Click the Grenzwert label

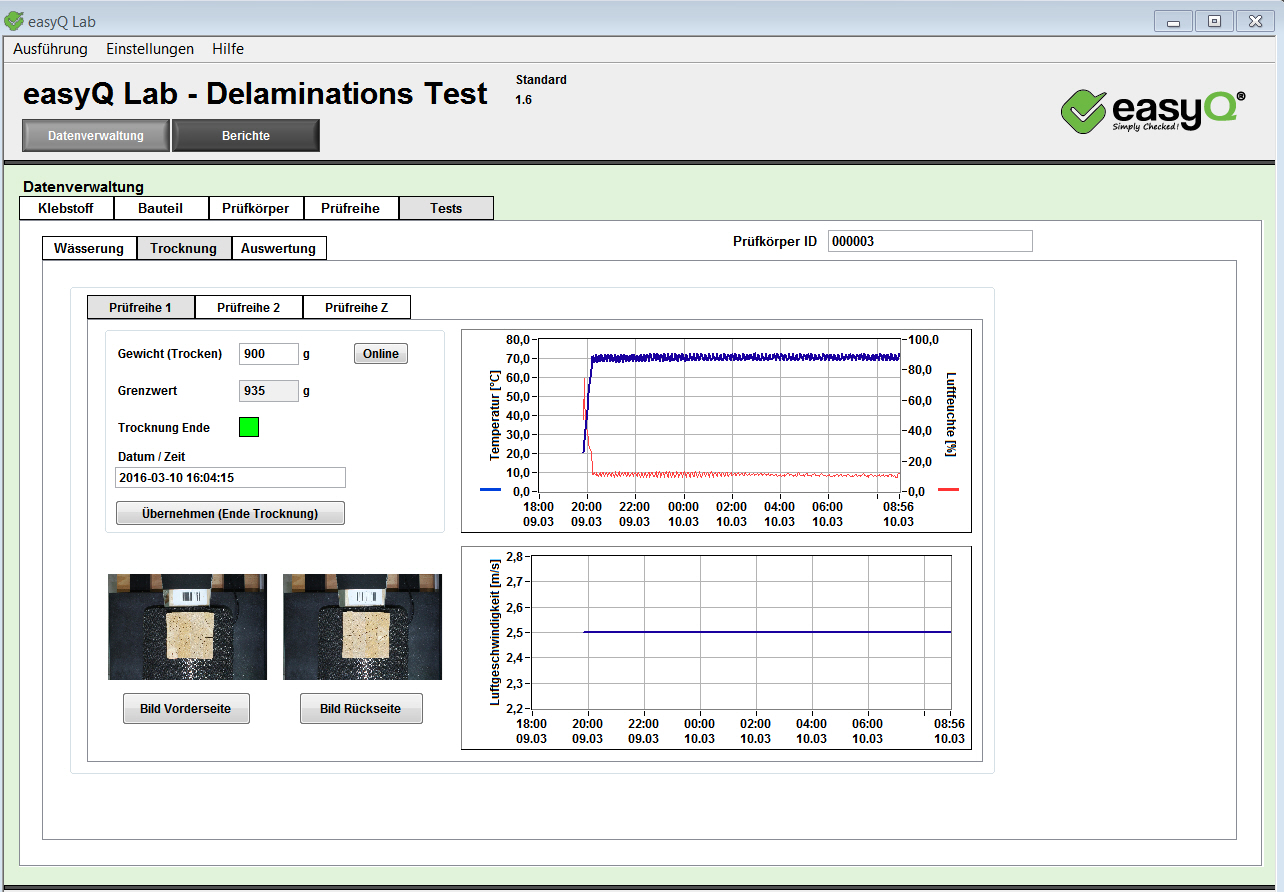[x=147, y=391]
